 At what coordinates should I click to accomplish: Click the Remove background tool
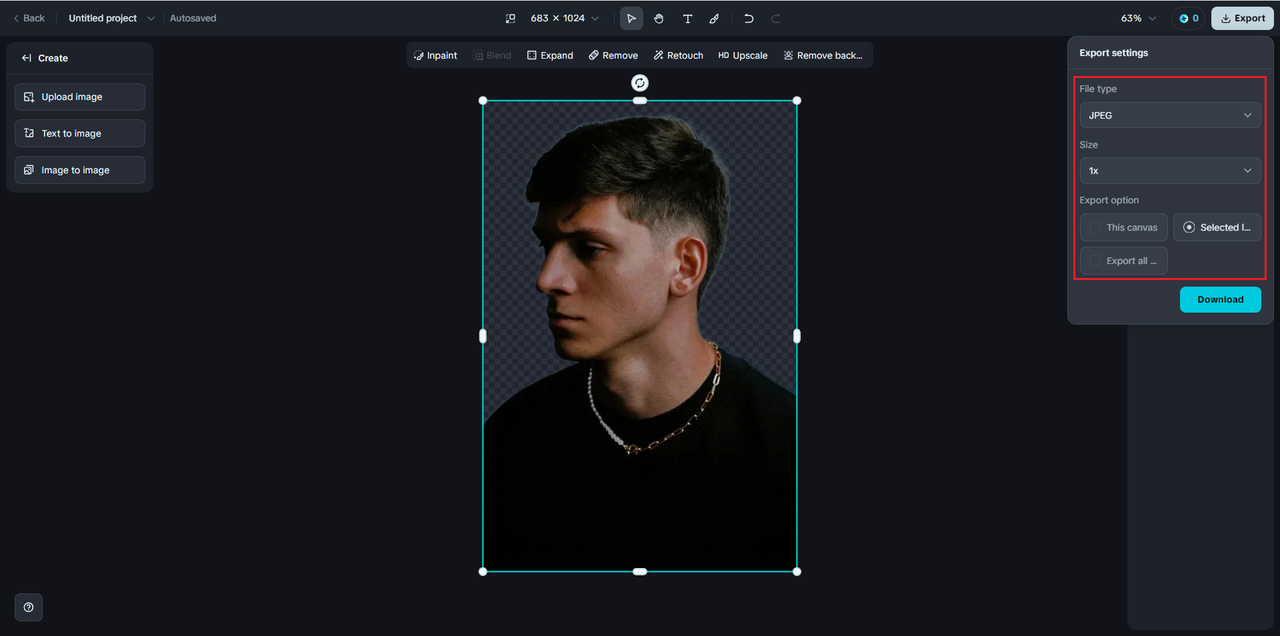pyautogui.click(x=823, y=55)
